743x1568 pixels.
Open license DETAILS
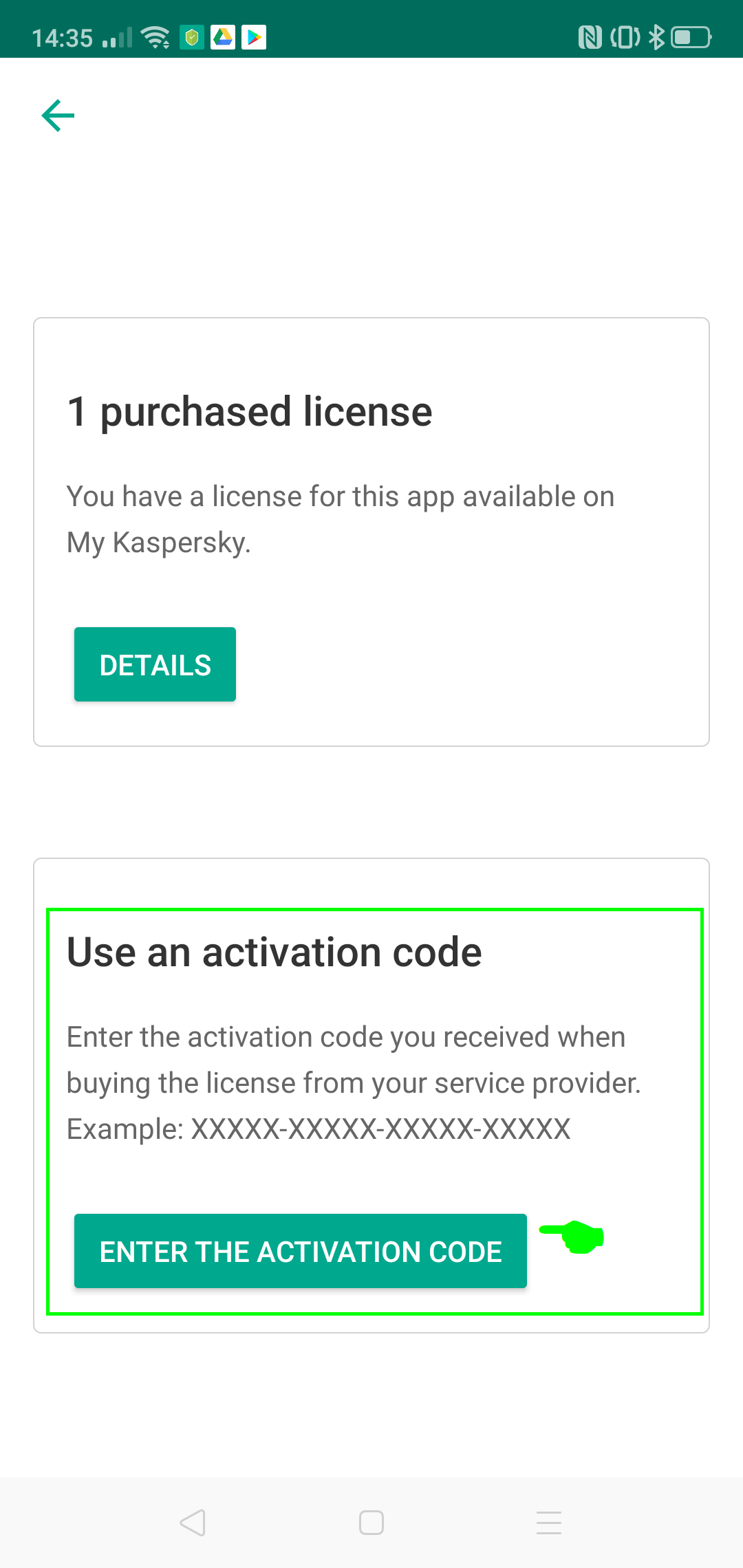pos(155,664)
